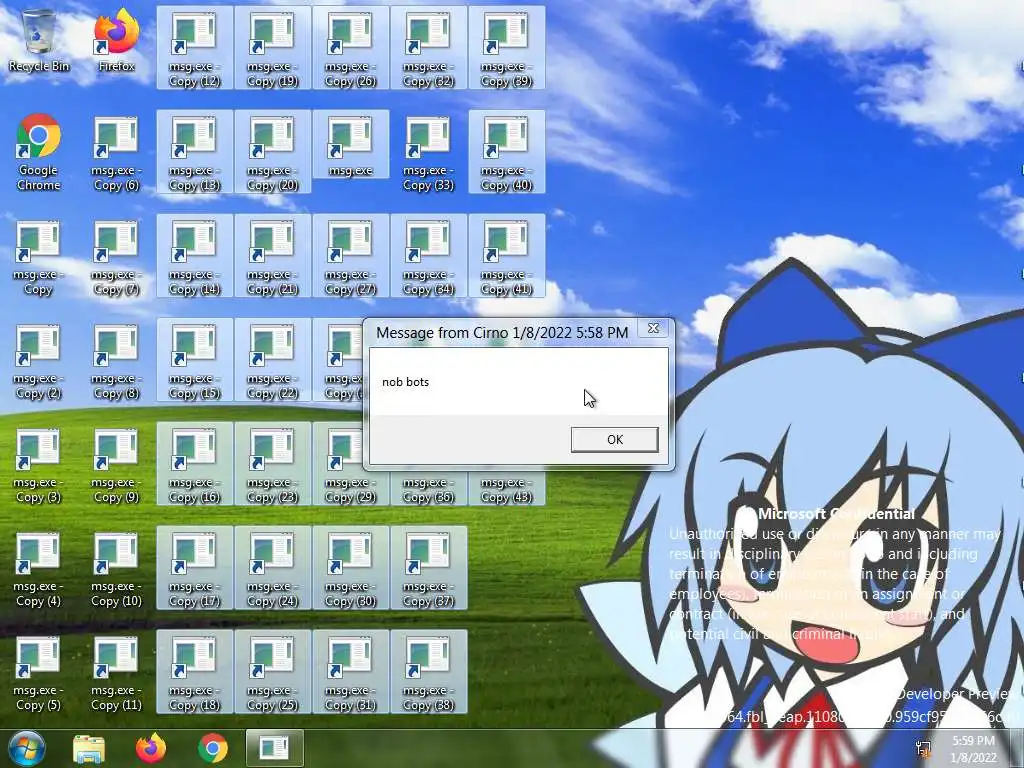Select msg.exe - Copy (33) icon
The height and width of the screenshot is (768, 1024).
pyautogui.click(x=428, y=152)
